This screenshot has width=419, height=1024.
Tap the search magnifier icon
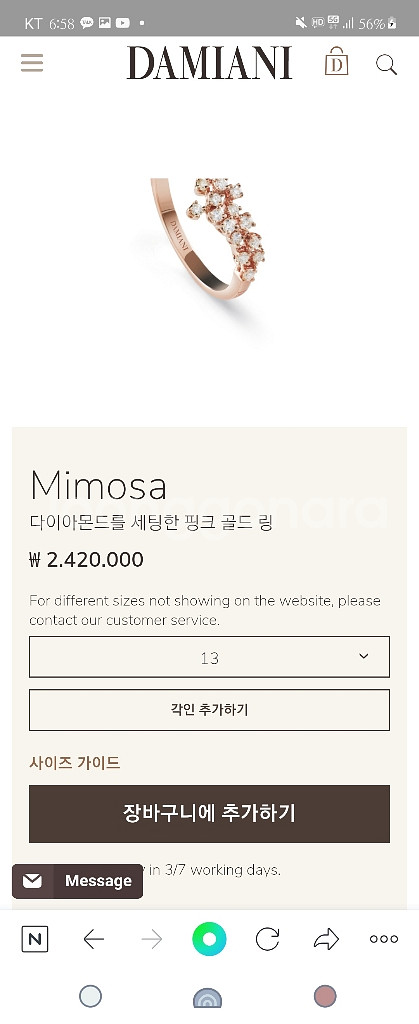point(386,64)
